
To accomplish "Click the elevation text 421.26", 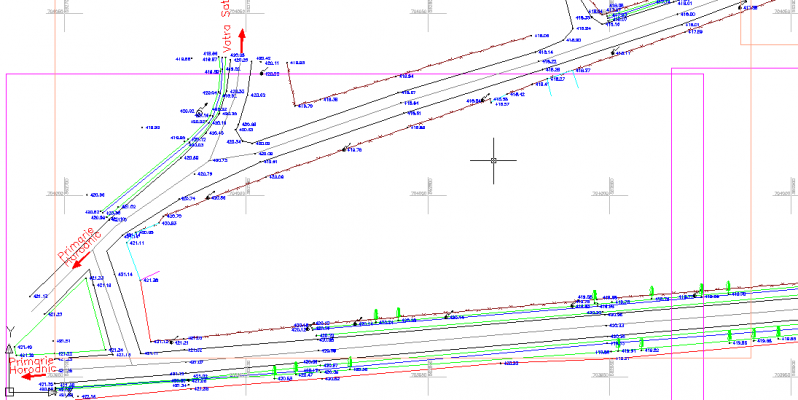I will [x=151, y=280].
